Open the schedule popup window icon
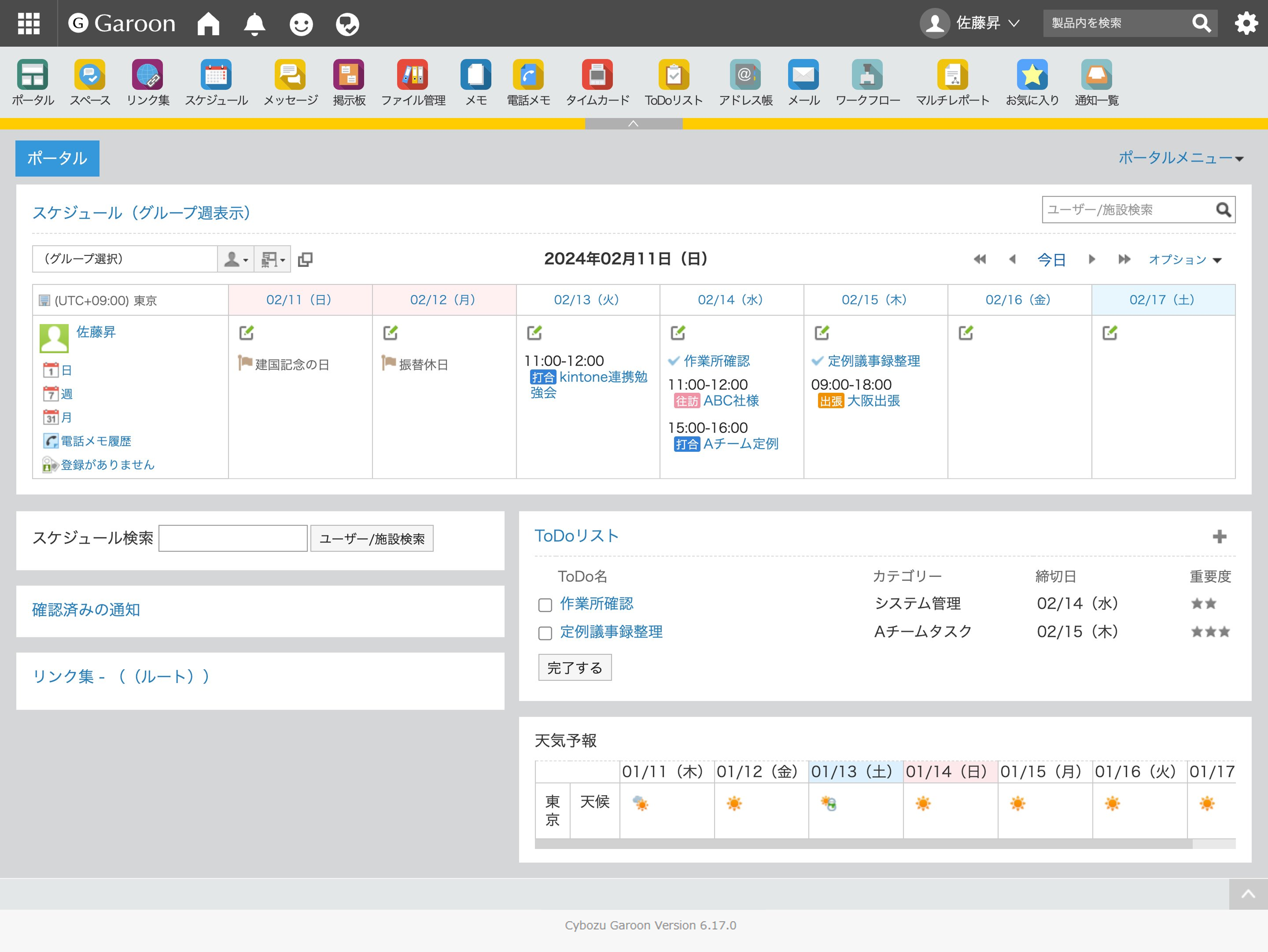The height and width of the screenshot is (952, 1268). (x=306, y=260)
